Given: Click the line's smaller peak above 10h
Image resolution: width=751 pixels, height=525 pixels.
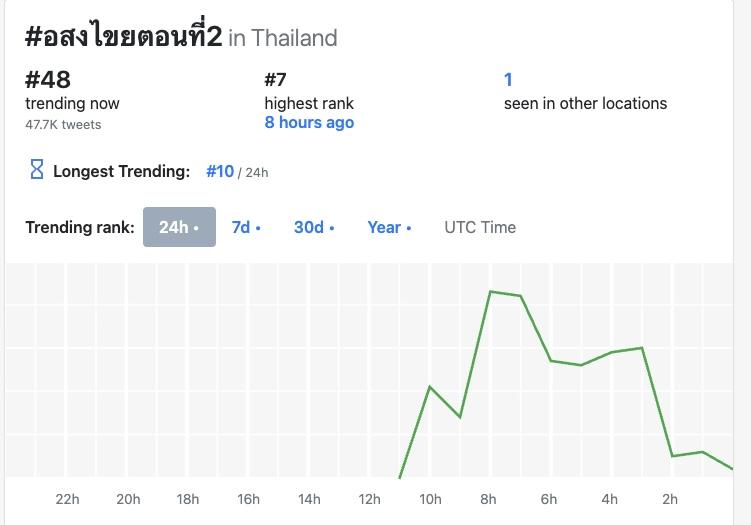Looking at the screenshot, I should 430,386.
